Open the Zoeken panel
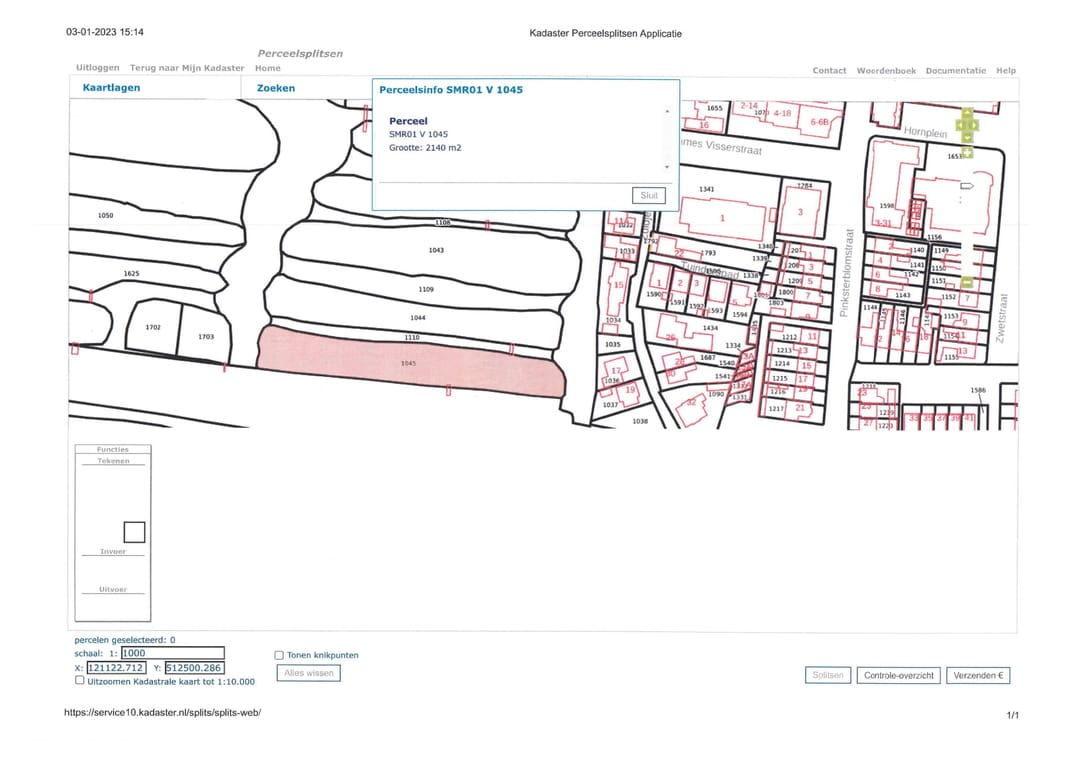 (276, 88)
